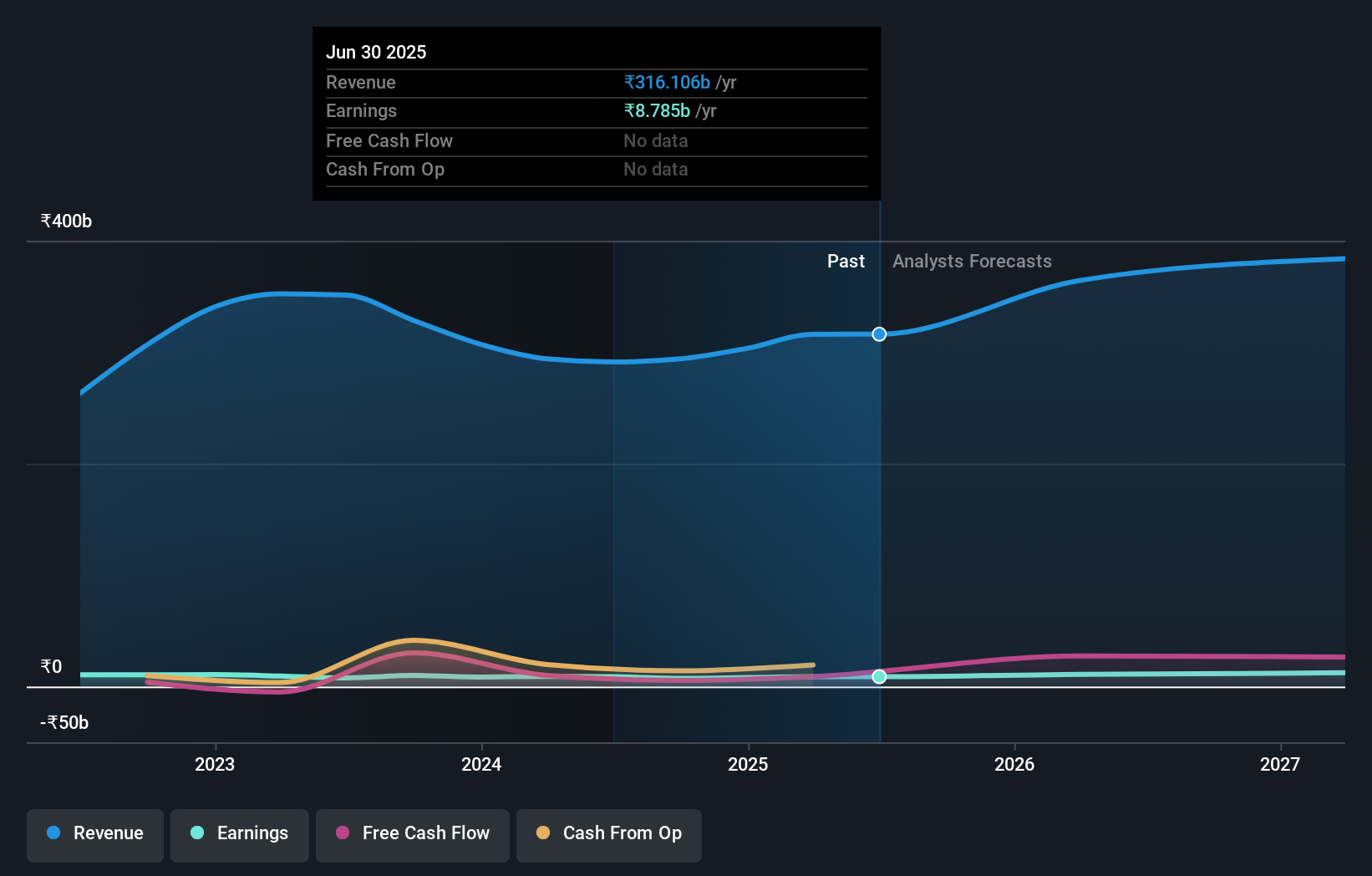Click the teal Earnings legend dot
This screenshot has height=876, width=1372.
point(197,833)
